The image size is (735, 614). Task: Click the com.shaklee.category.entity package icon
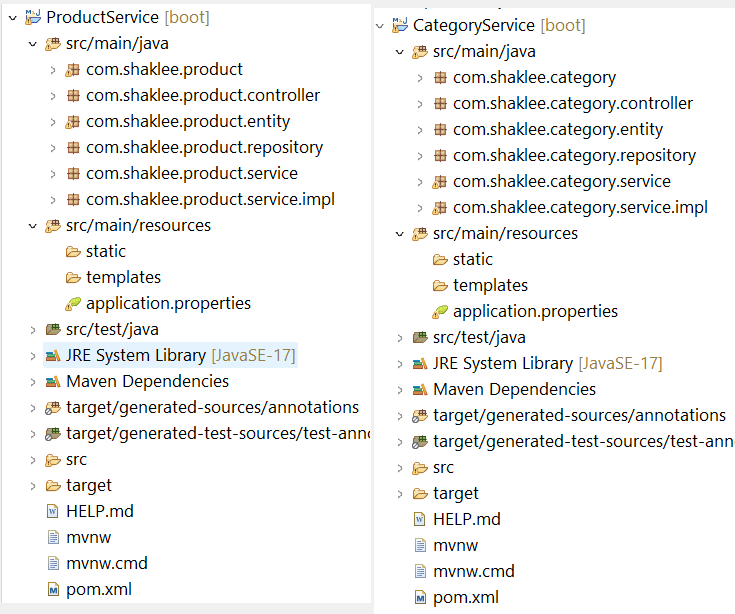[439, 129]
